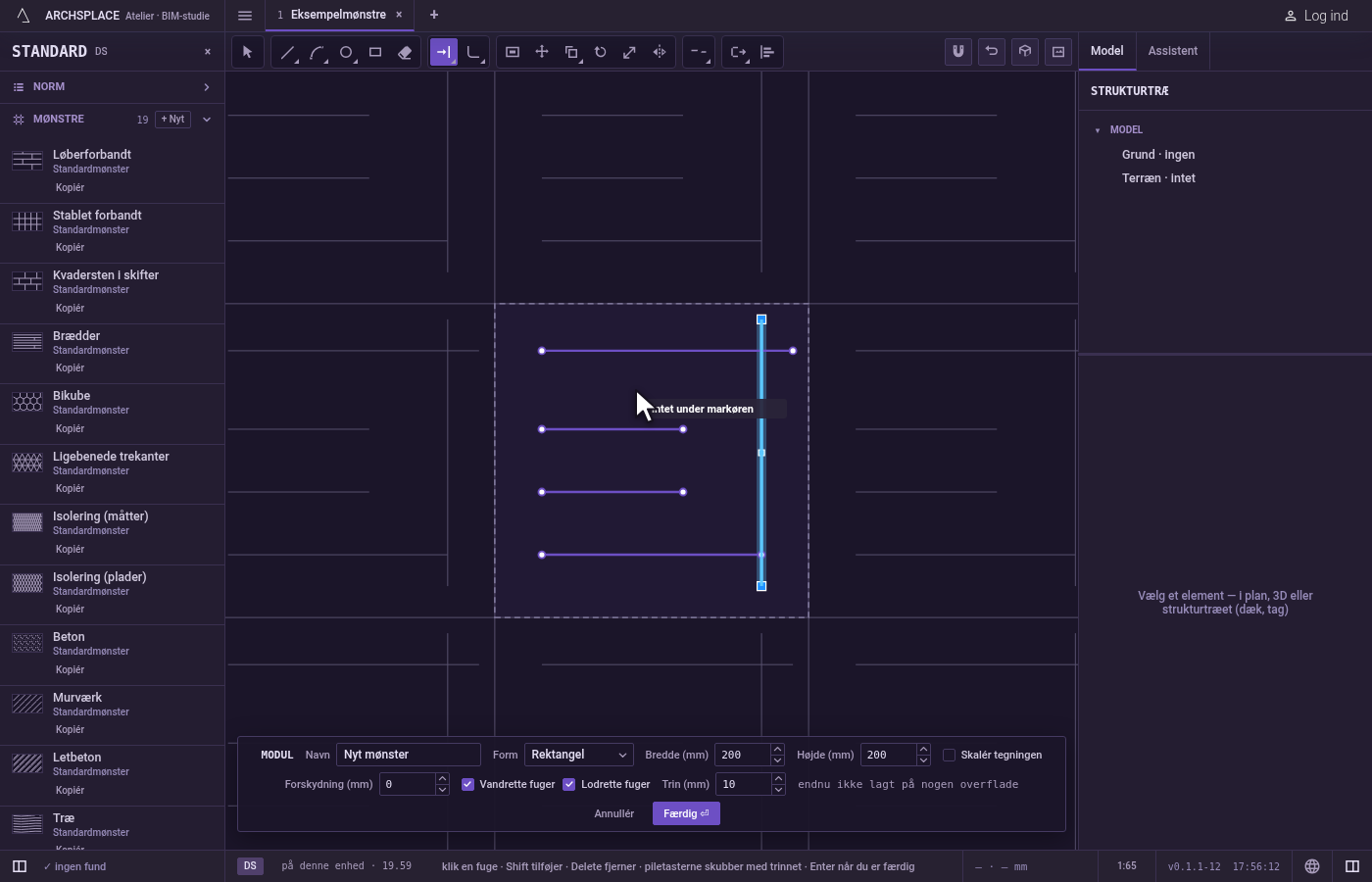
Task: Select the Bikube pattern thumbnail
Action: pos(27,402)
